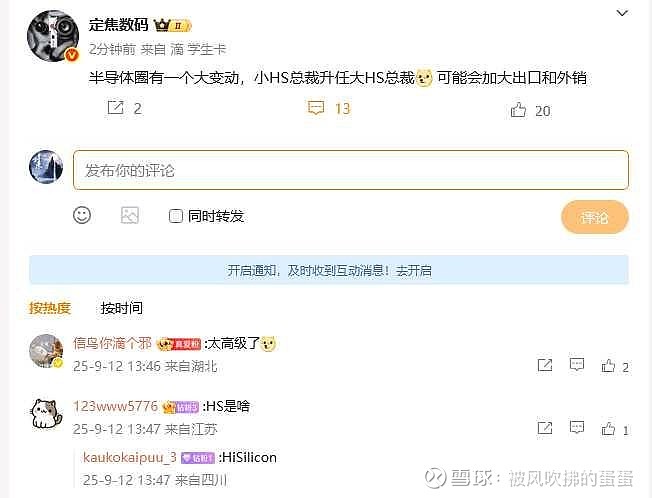
Task: Reply to the 太高级了 comment
Action: pyautogui.click(x=577, y=365)
